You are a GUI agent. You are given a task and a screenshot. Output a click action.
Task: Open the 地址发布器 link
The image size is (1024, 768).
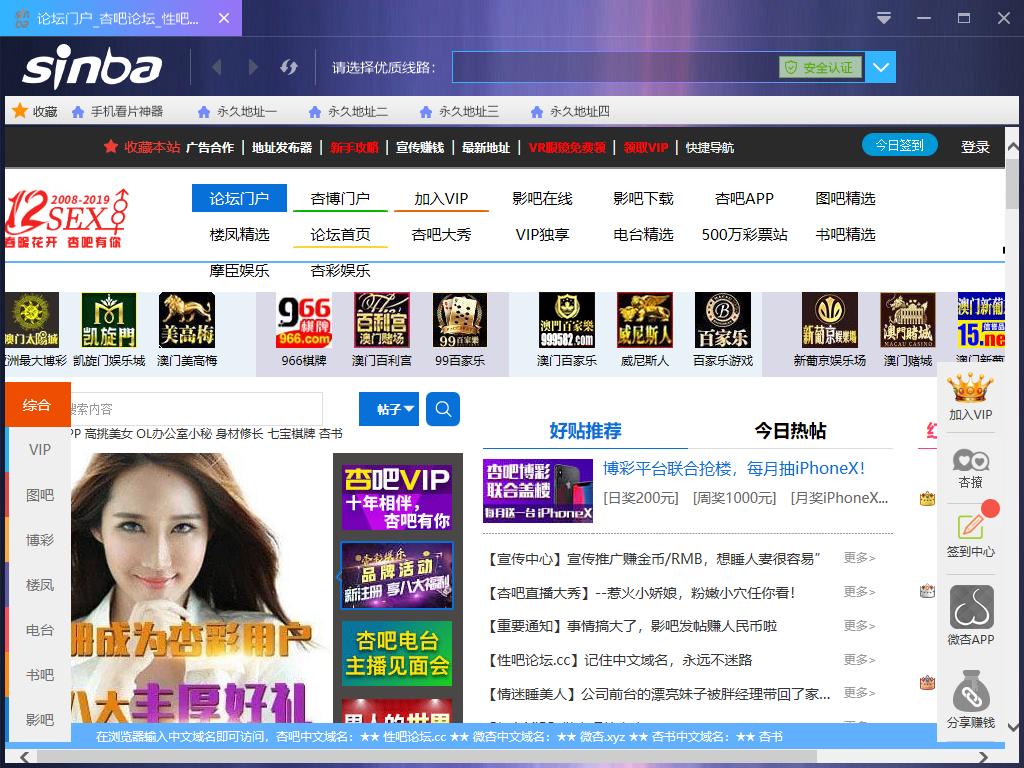tap(282, 148)
